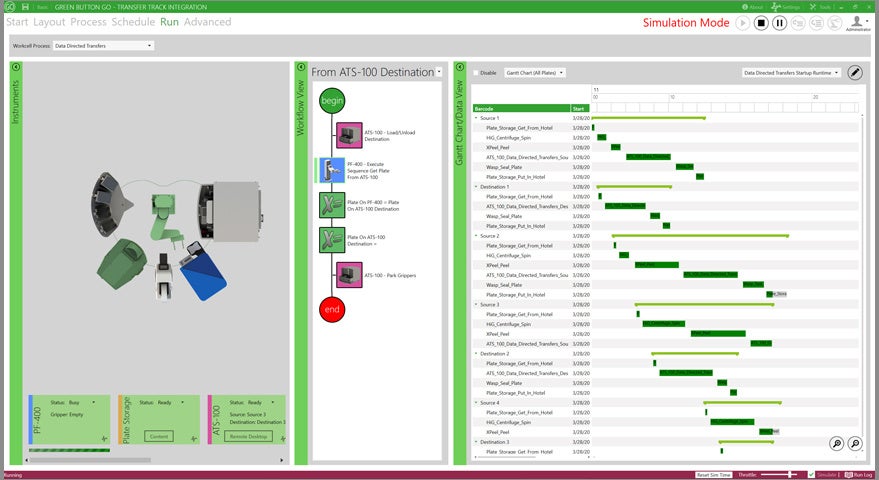Select the Run tab
The width and height of the screenshot is (879, 480).
click(x=169, y=22)
